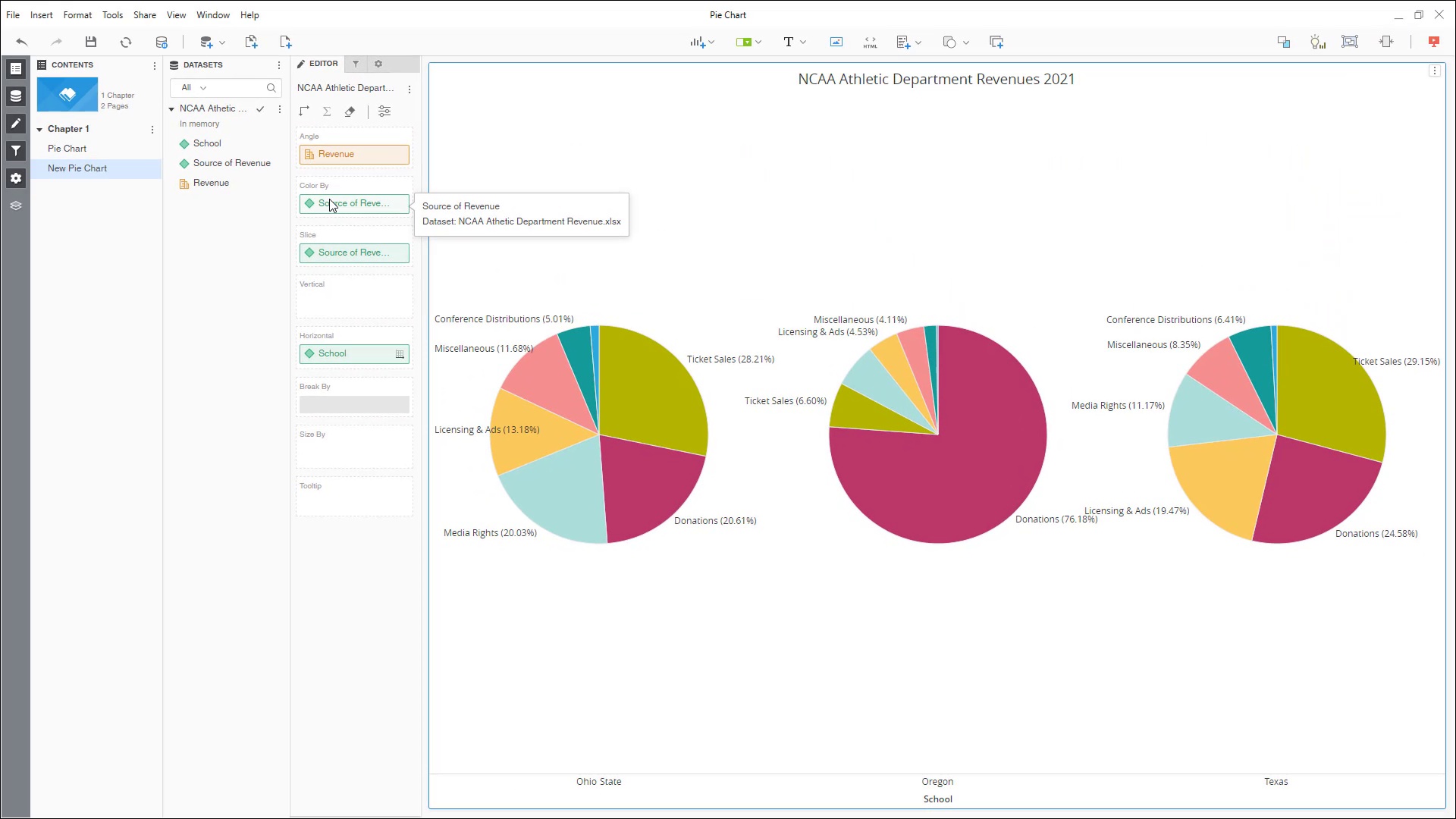This screenshot has height=819, width=1456.
Task: Switch to the filter tab beside Editor
Action: pyautogui.click(x=356, y=64)
